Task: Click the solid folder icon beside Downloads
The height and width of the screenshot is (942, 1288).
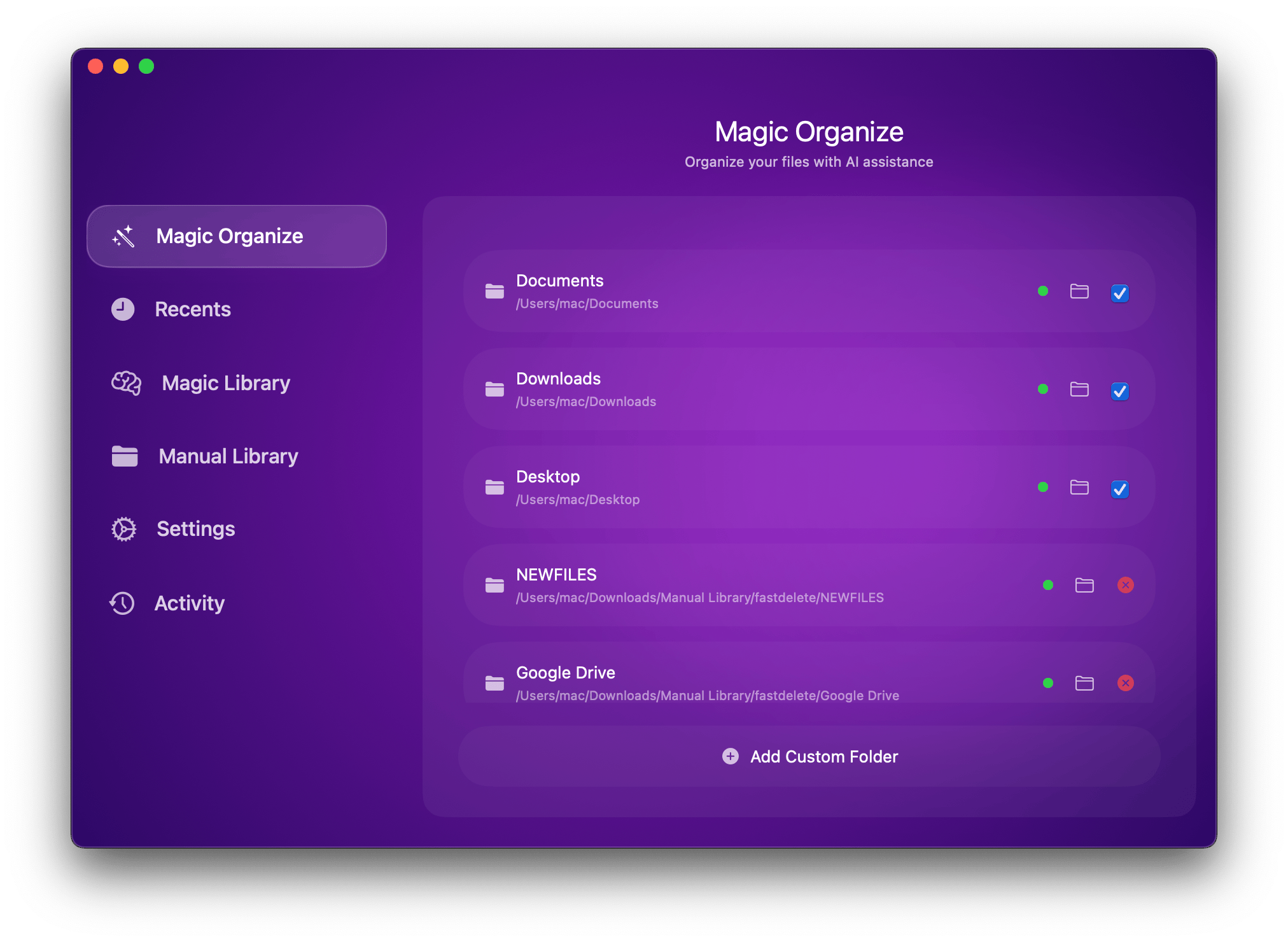Action: click(494, 390)
